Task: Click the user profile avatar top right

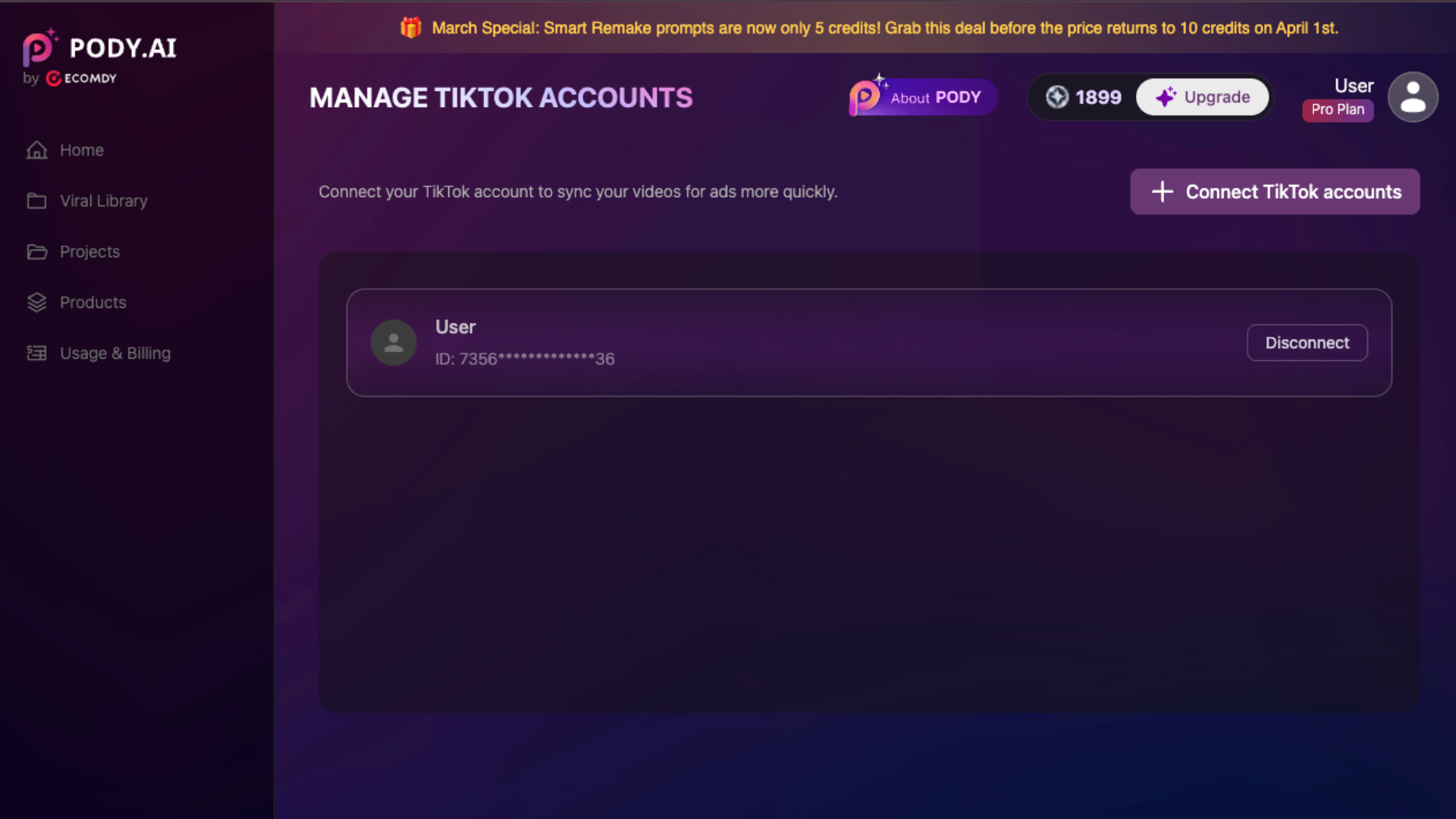Action: [1412, 97]
